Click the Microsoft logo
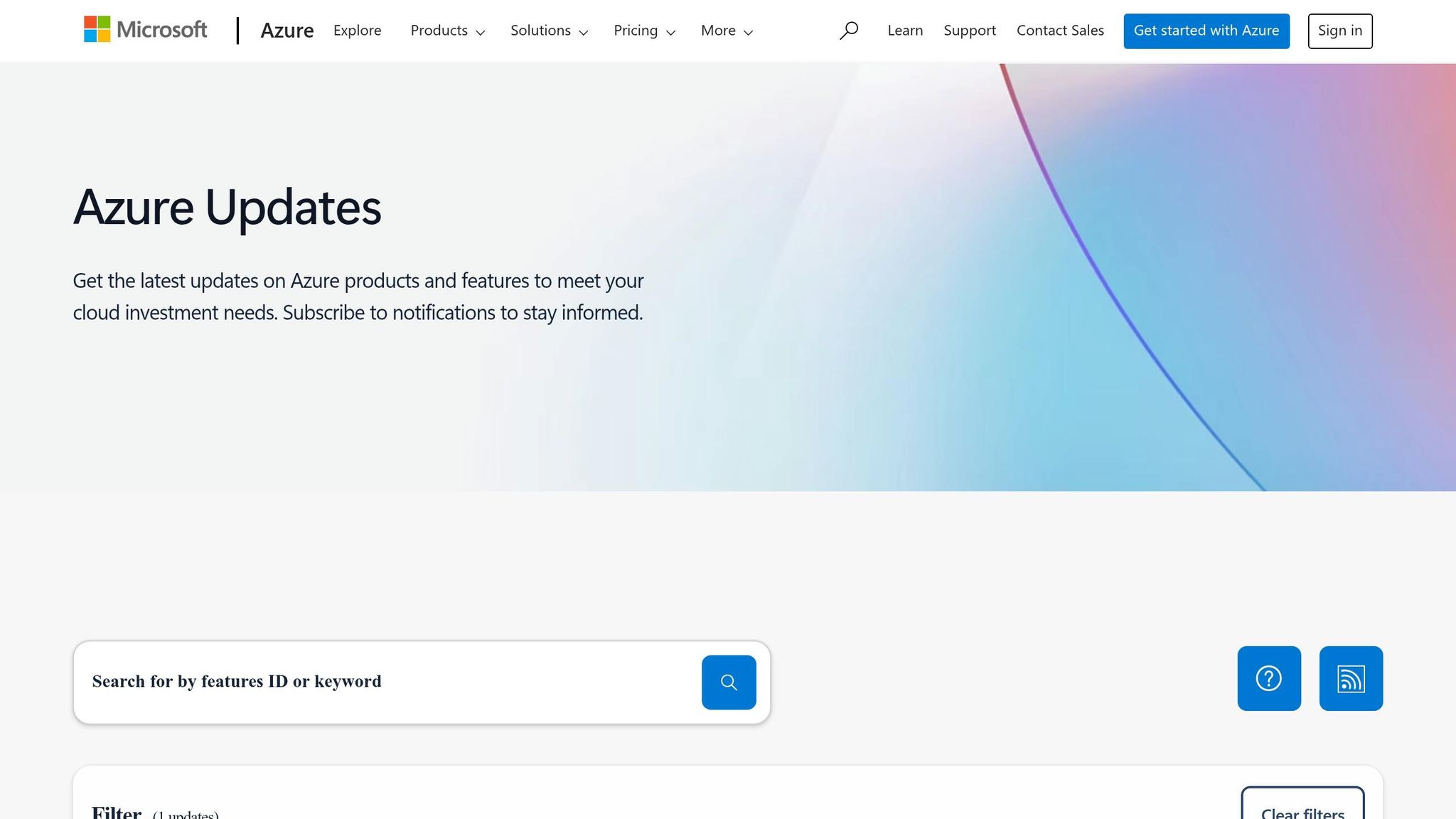The width and height of the screenshot is (1456, 819). (x=146, y=30)
